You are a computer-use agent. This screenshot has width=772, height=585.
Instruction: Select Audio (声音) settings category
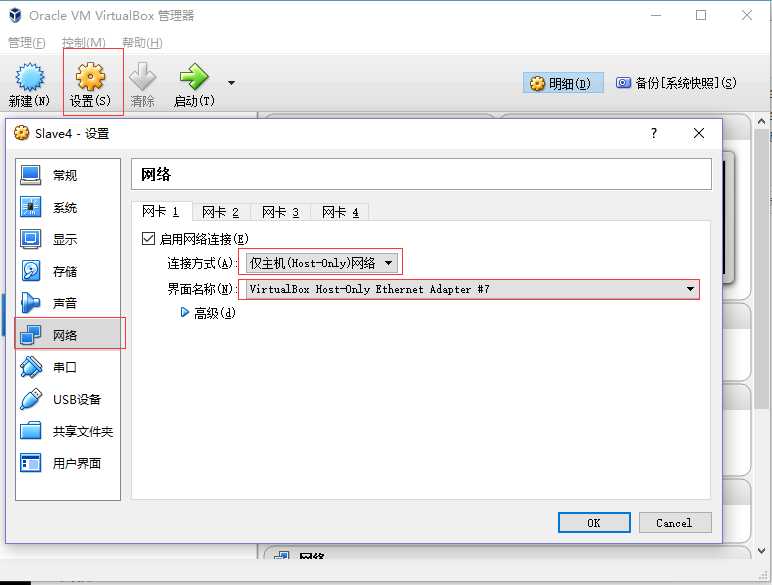coord(68,303)
